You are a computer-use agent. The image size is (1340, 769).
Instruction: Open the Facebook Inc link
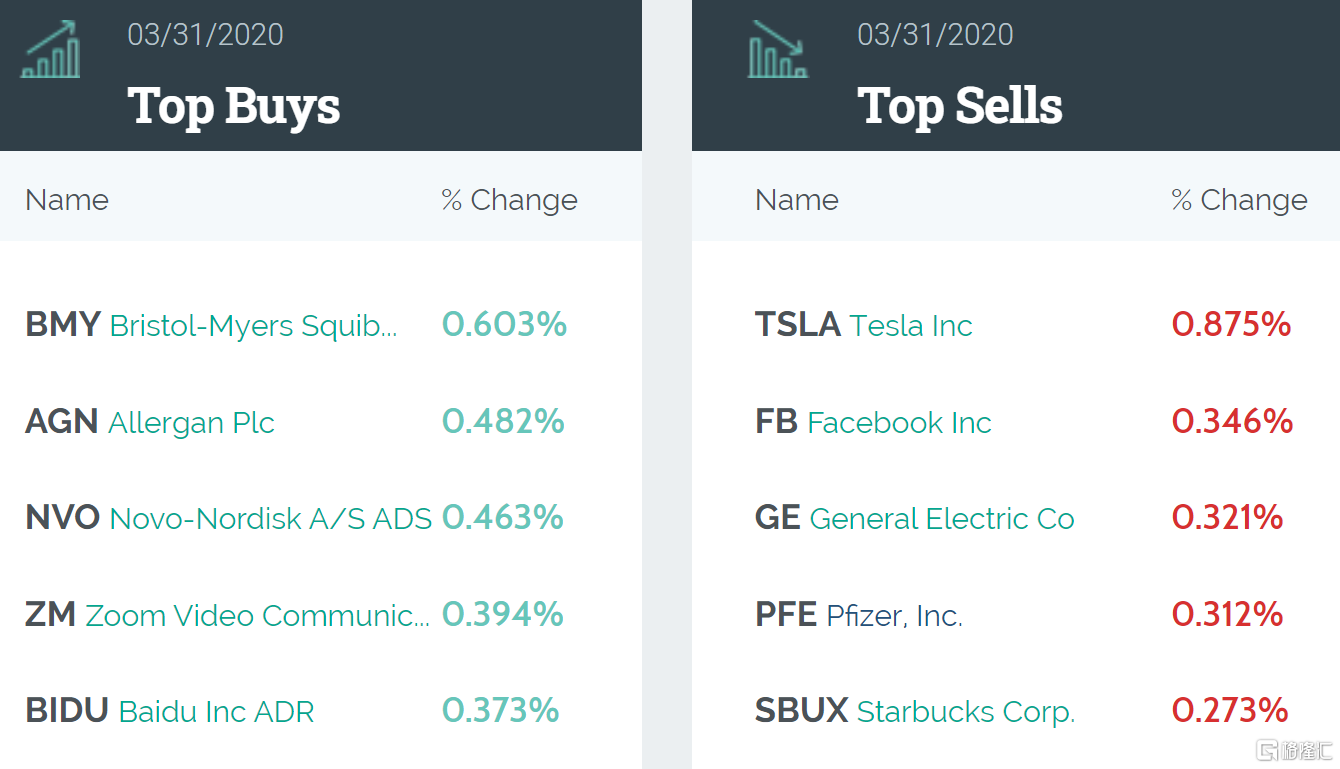pyautogui.click(x=899, y=423)
